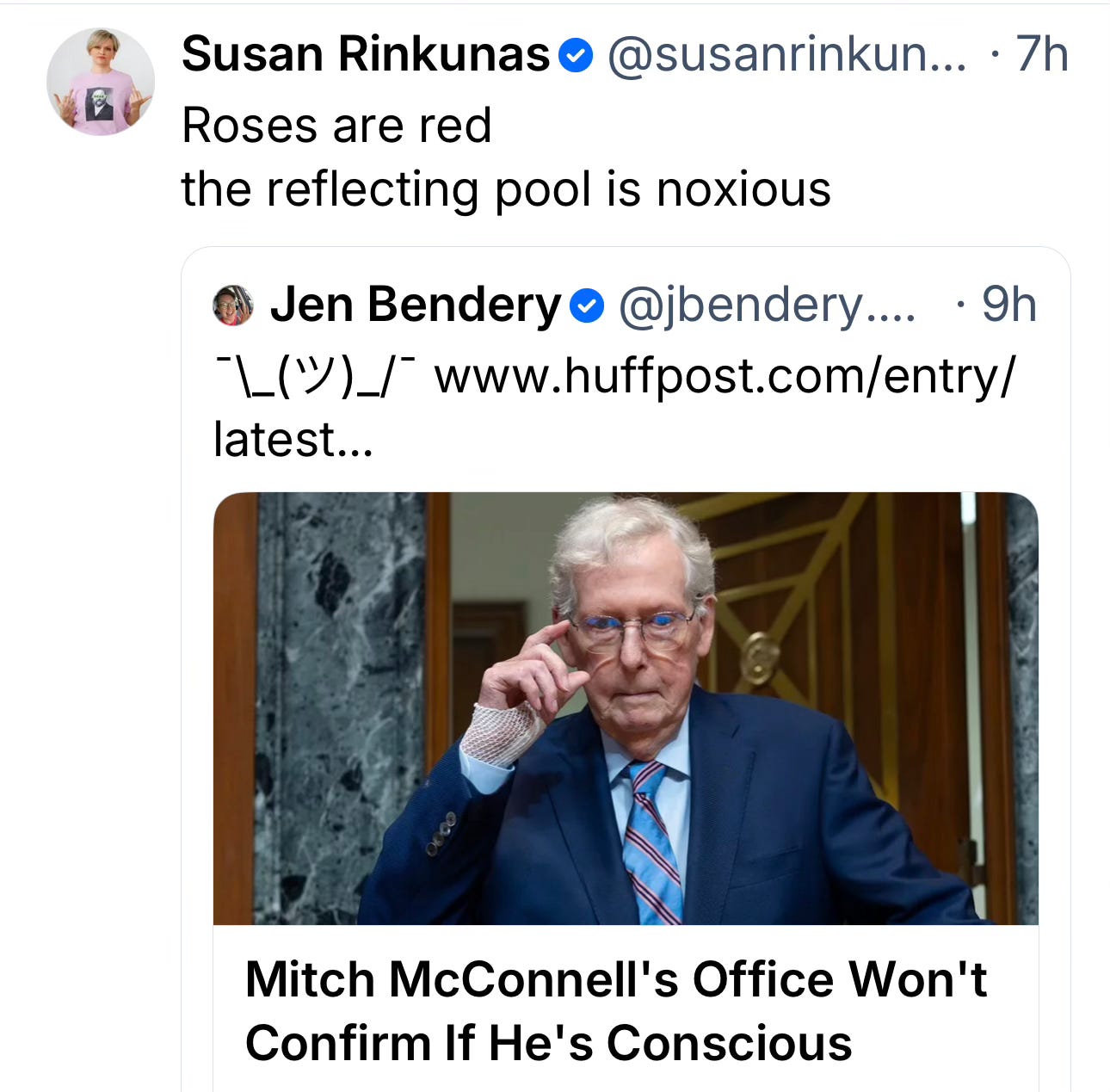
Task: Open the www.huffpost.com/entry/ link
Action: (725, 377)
